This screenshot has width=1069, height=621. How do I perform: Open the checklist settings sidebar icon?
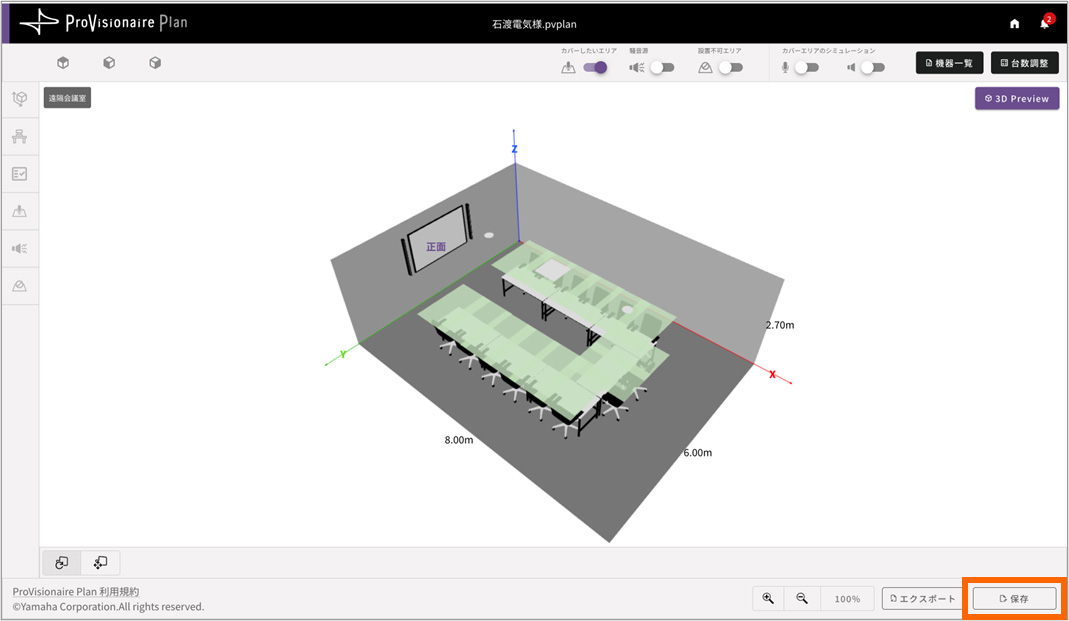19,174
